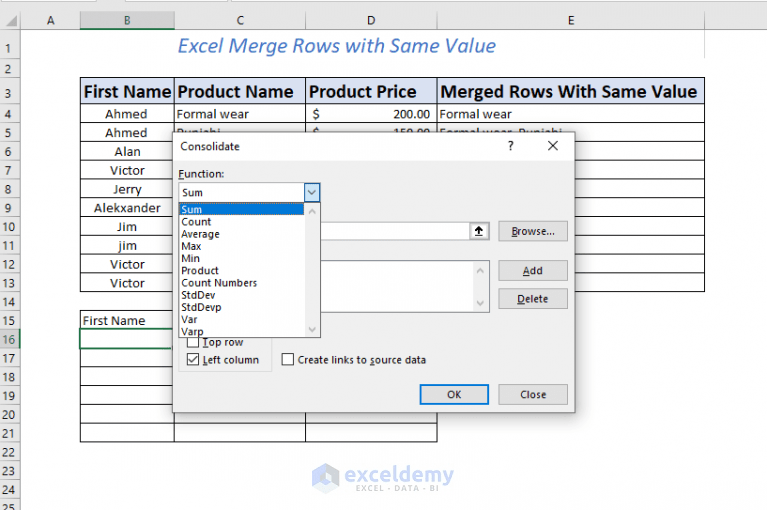Screen dimensions: 767x510
Task: Select the active cell B16
Action: click(x=126, y=339)
